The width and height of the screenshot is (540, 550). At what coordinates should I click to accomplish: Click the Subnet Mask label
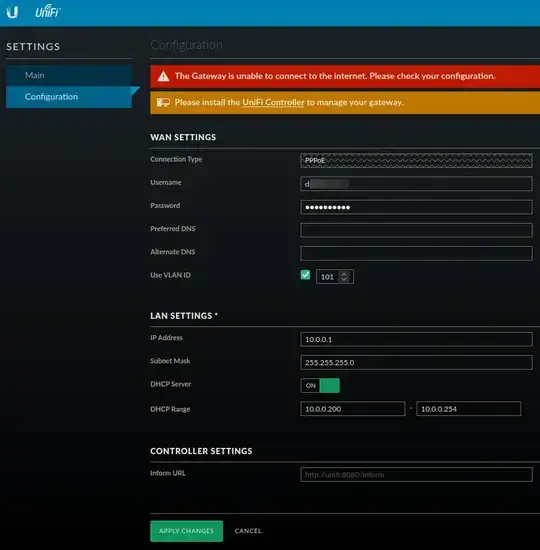pos(170,361)
